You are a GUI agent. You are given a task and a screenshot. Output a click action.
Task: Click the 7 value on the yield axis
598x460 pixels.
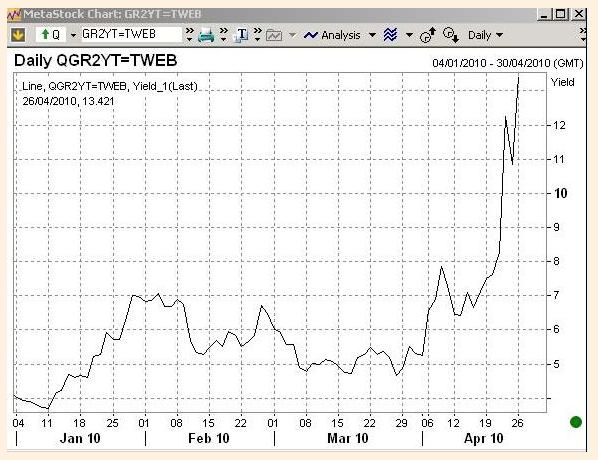[556, 295]
